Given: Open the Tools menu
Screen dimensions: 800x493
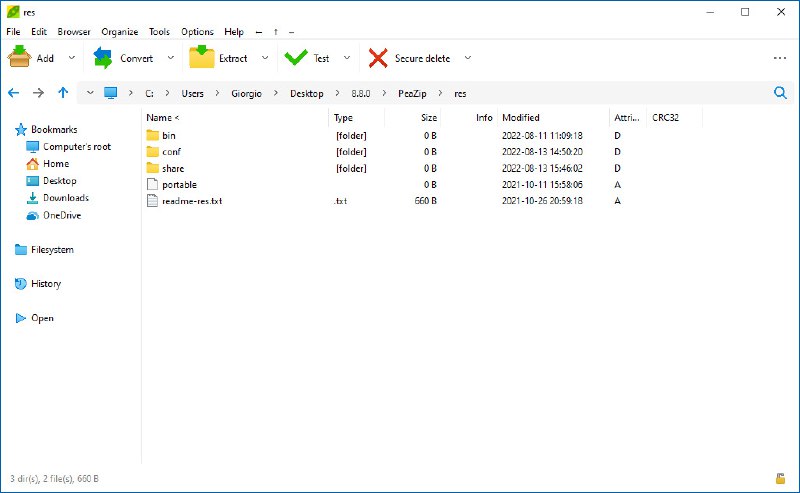Looking at the screenshot, I should pyautogui.click(x=159, y=32).
